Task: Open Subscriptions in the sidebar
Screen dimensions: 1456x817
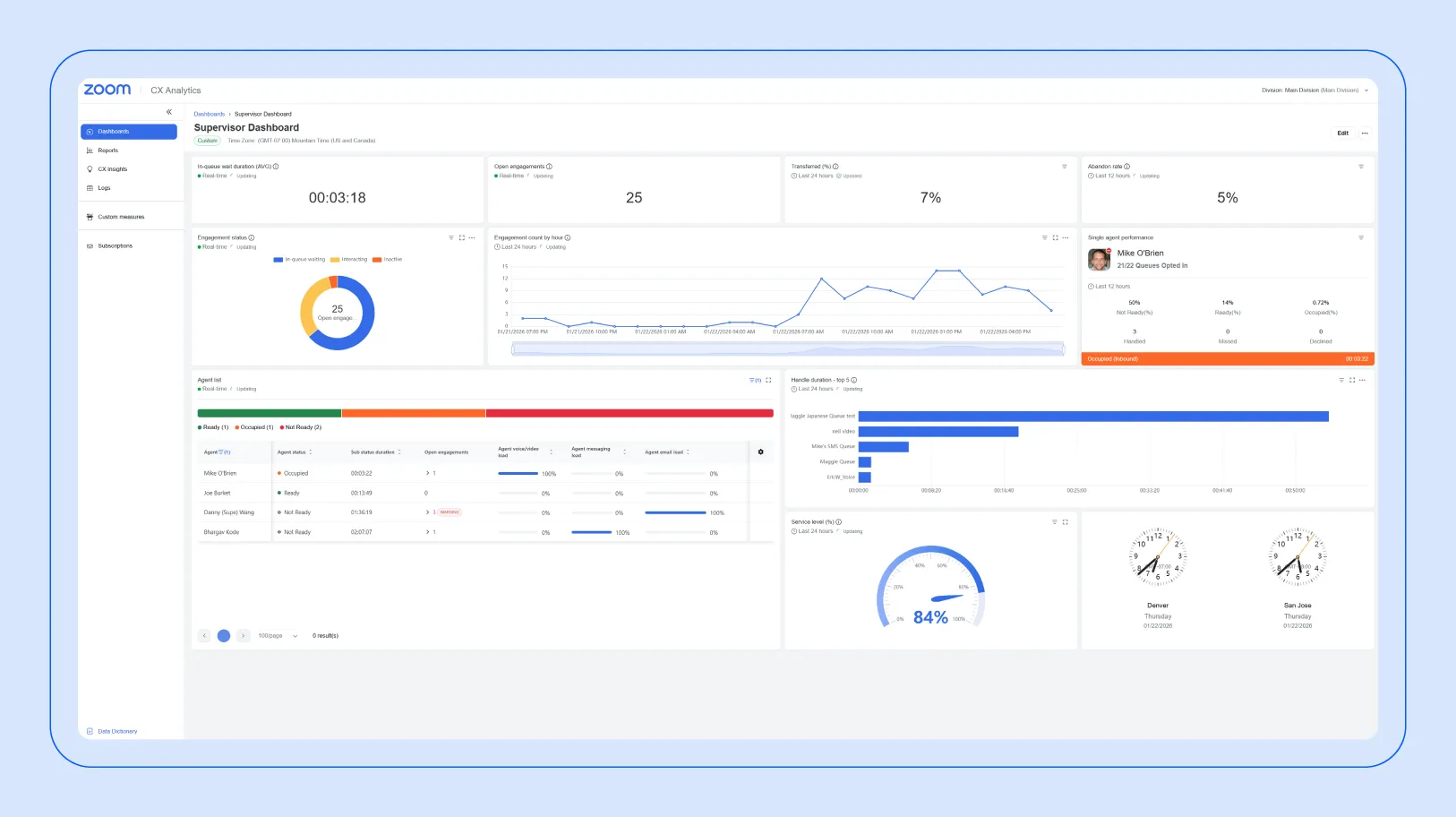Action: (114, 245)
